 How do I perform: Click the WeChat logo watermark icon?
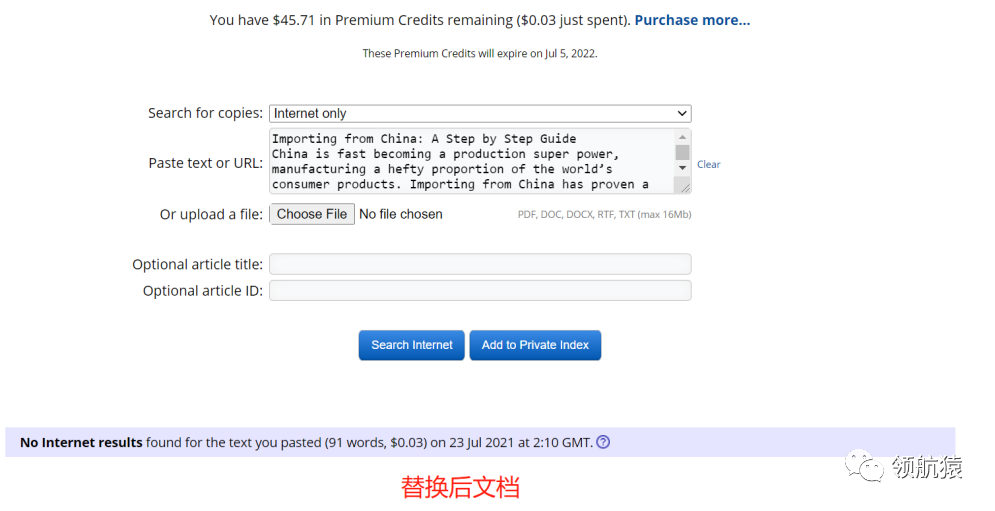[864, 465]
